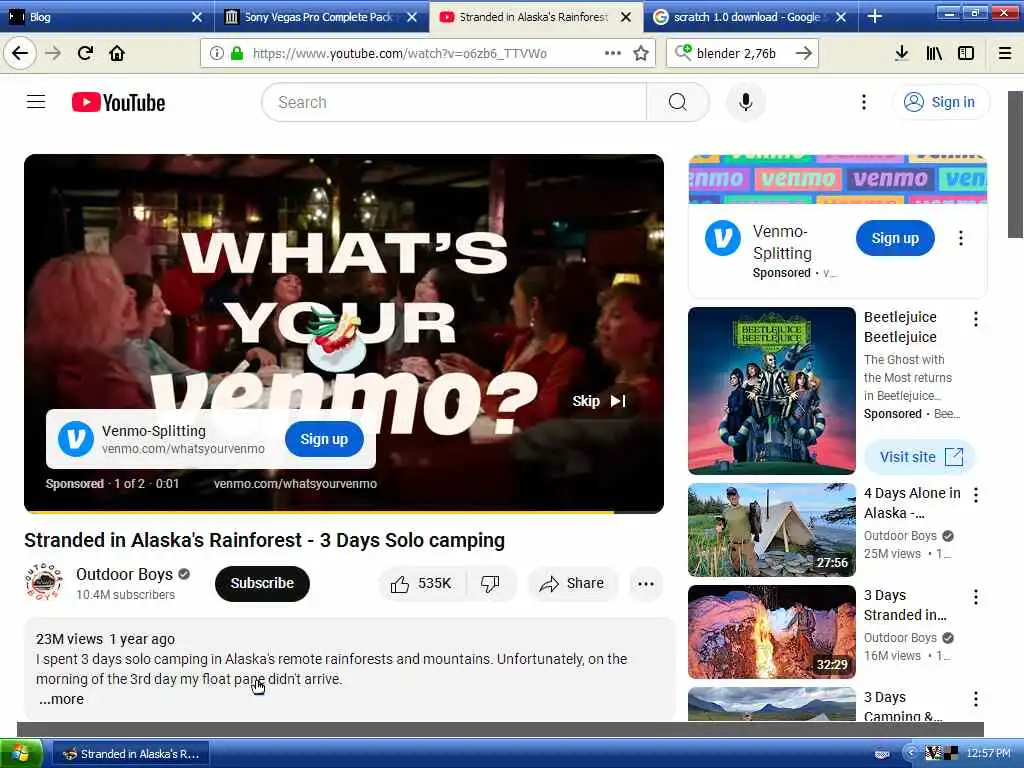This screenshot has height=768, width=1024.
Task: Open the Firefox hamburger menu
Action: coord(1005,53)
